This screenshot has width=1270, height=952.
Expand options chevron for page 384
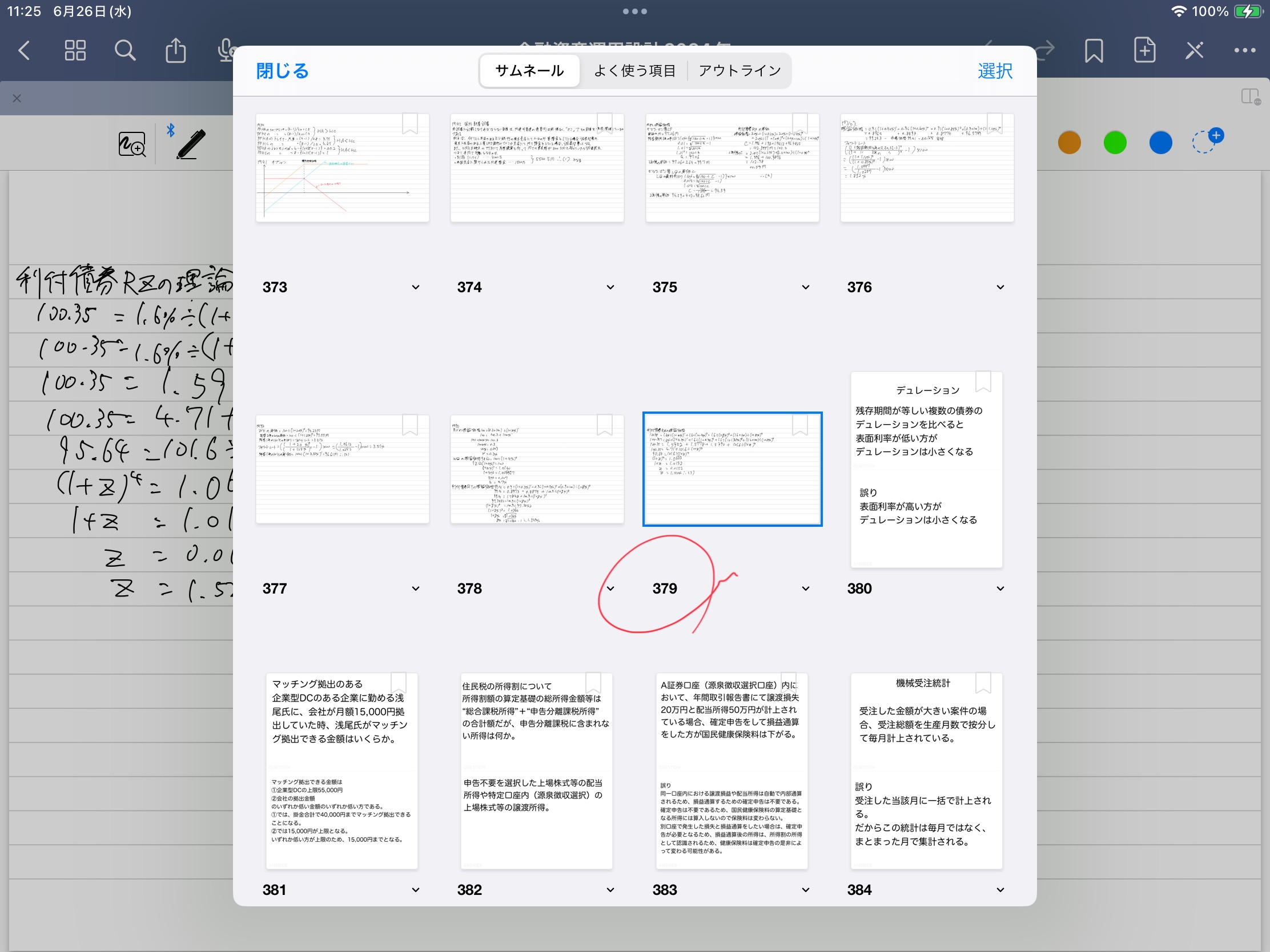click(1000, 889)
